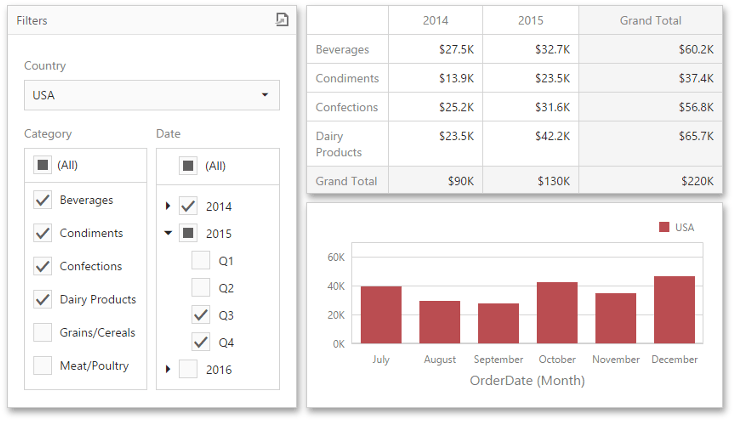Toggle the Confections checkbox
The image size is (736, 423).
point(42,266)
